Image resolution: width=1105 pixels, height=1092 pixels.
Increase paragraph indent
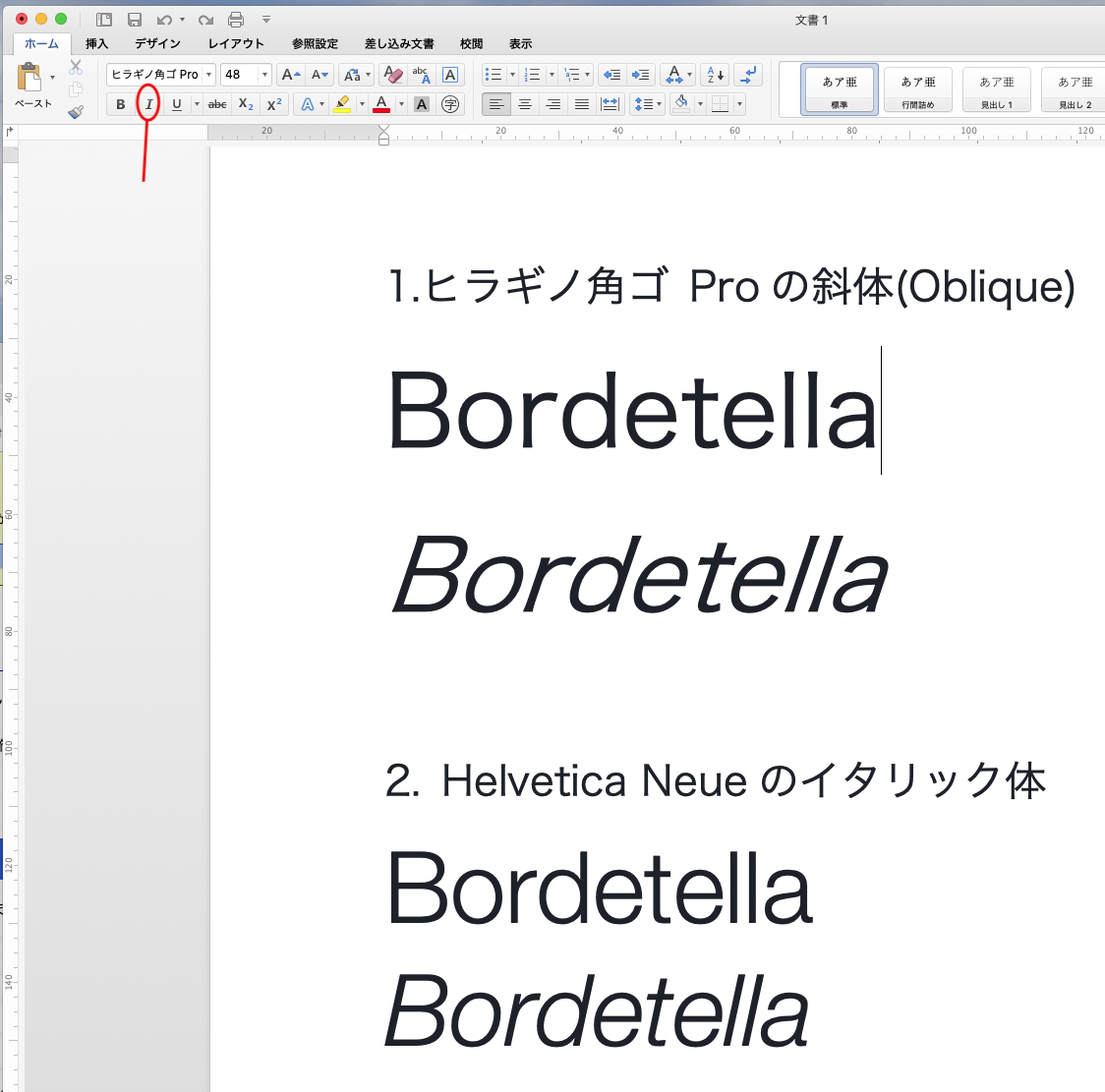coord(641,74)
